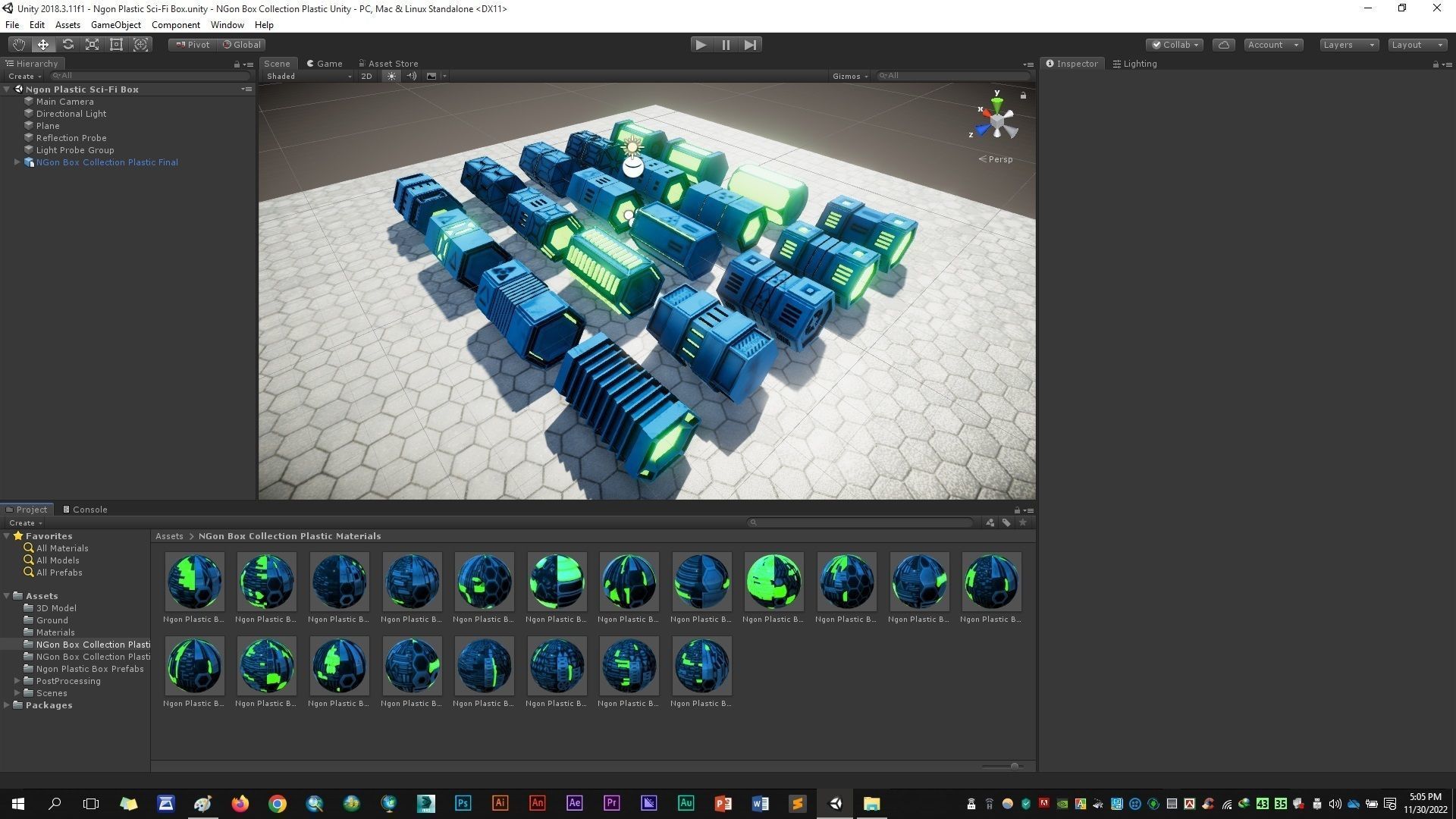Viewport: 1456px width, 819px height.
Task: Select Reflection Probe in Hierarchy
Action: (x=71, y=138)
